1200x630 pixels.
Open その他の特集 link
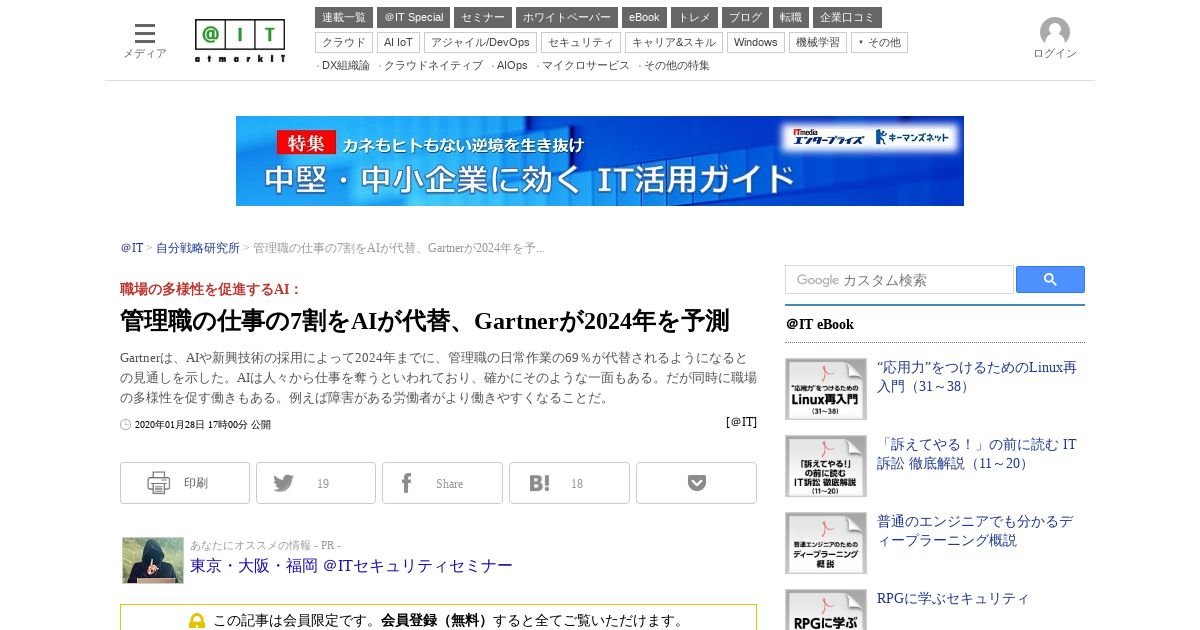676,66
